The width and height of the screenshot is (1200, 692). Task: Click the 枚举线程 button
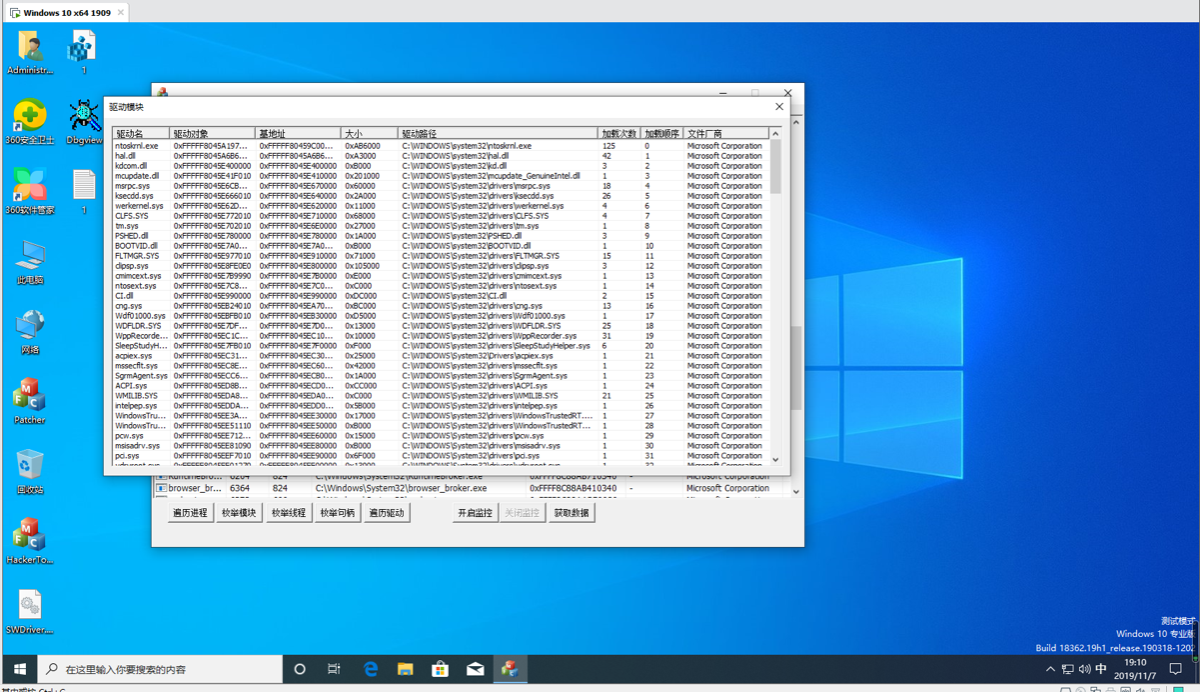[288, 513]
